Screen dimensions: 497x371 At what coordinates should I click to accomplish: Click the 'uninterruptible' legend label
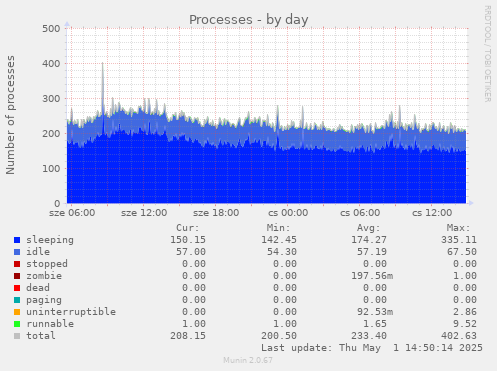[x=71, y=312]
